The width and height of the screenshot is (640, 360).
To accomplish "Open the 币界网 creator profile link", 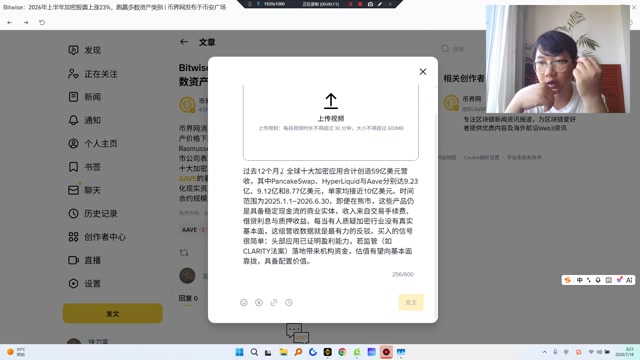I will click(x=472, y=99).
